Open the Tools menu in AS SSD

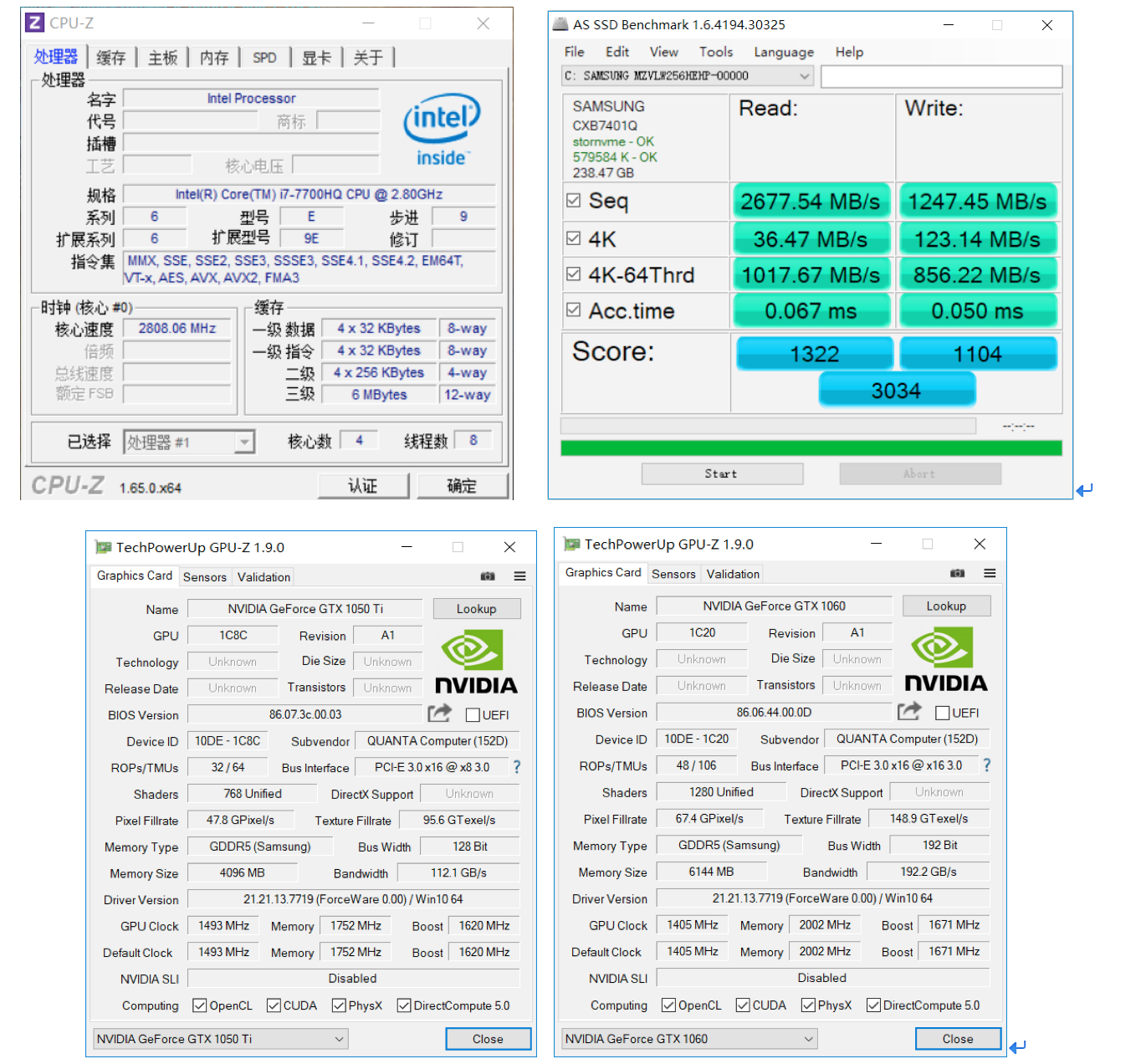coord(716,52)
